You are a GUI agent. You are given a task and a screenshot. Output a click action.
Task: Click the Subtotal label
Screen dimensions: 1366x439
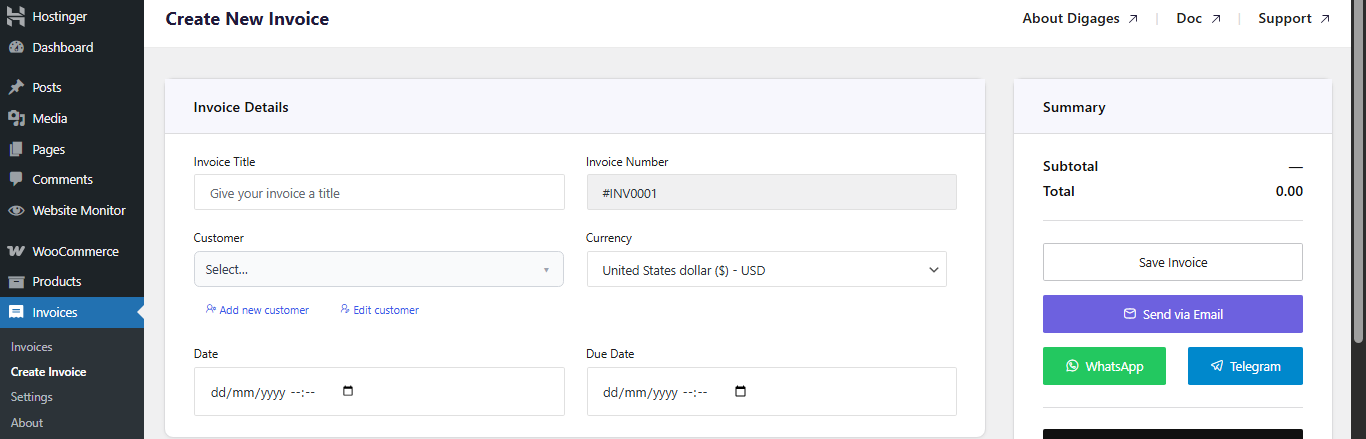point(1070,166)
